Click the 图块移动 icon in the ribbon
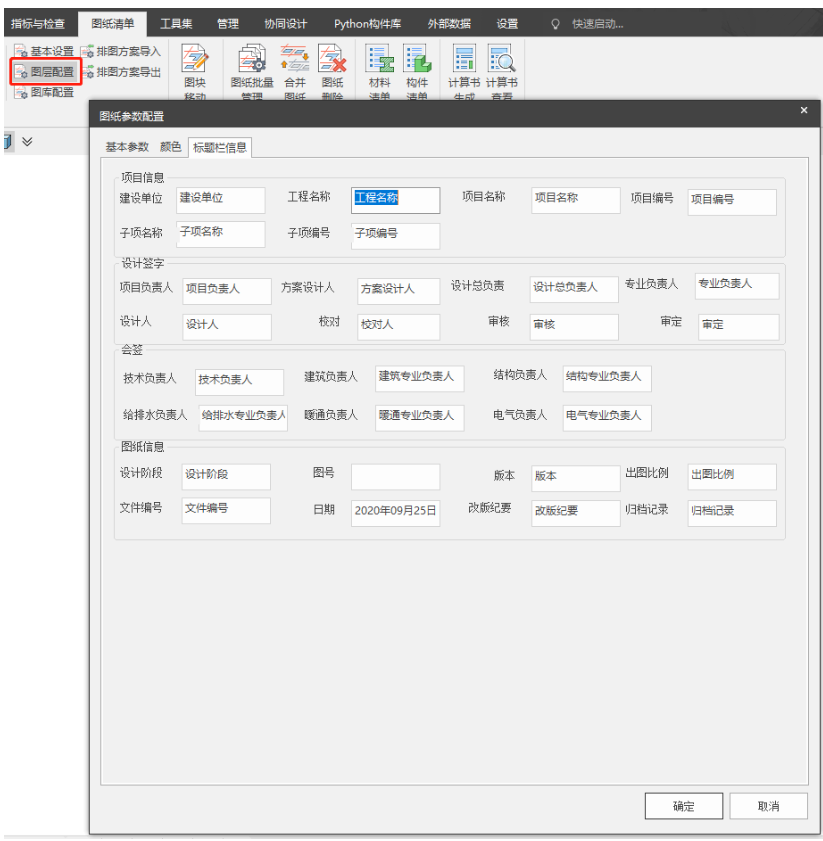This screenshot has height=841, width=823. click(194, 62)
